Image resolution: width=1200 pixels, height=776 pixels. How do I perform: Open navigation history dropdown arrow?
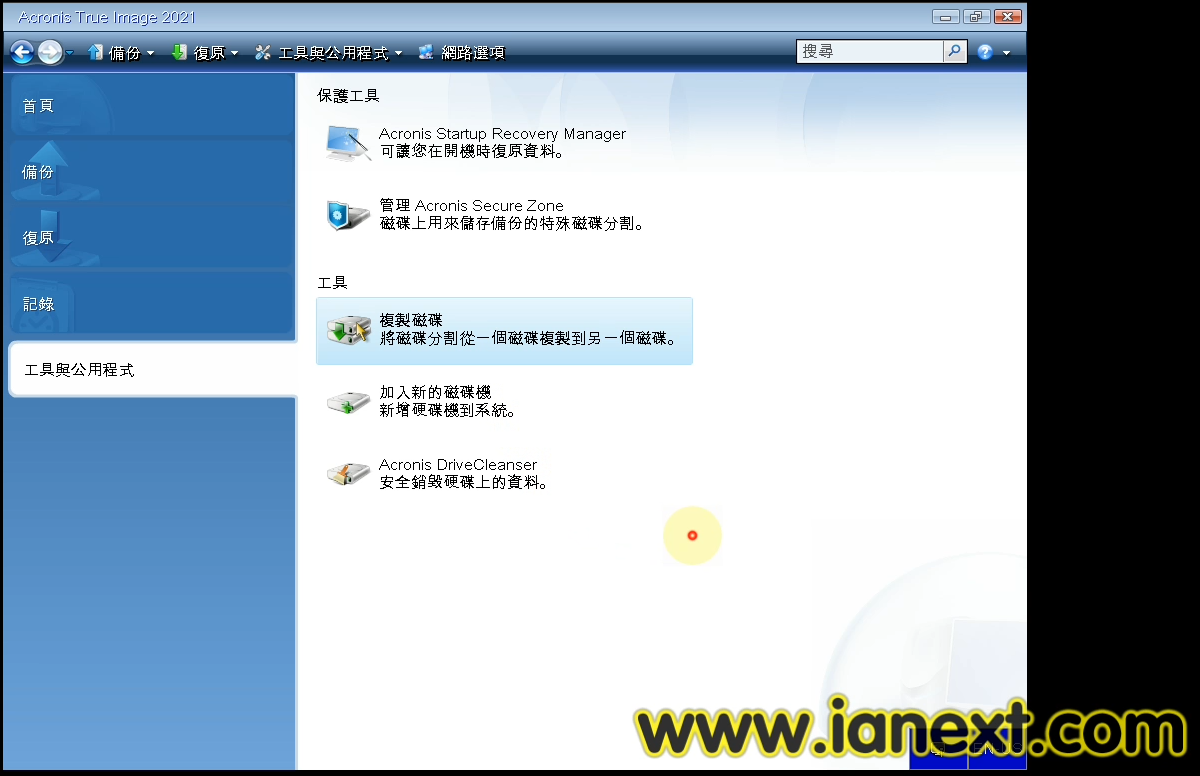[x=70, y=53]
